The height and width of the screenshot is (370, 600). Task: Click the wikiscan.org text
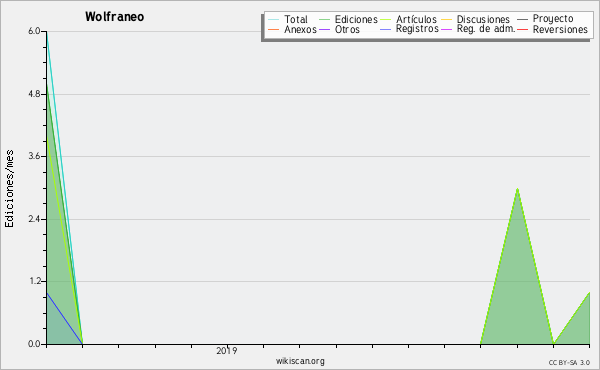(300, 361)
